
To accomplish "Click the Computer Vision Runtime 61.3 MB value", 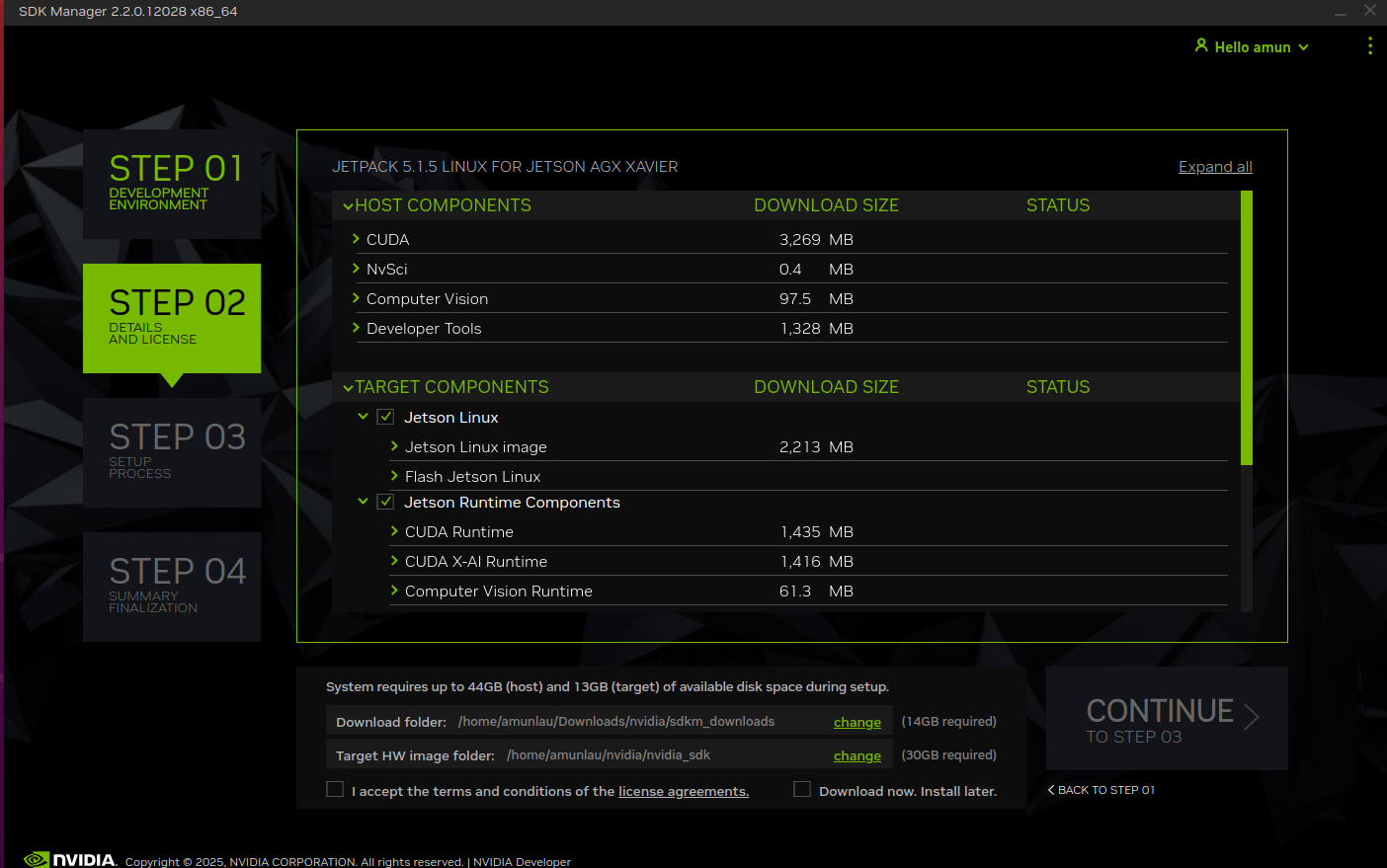I will [x=816, y=591].
